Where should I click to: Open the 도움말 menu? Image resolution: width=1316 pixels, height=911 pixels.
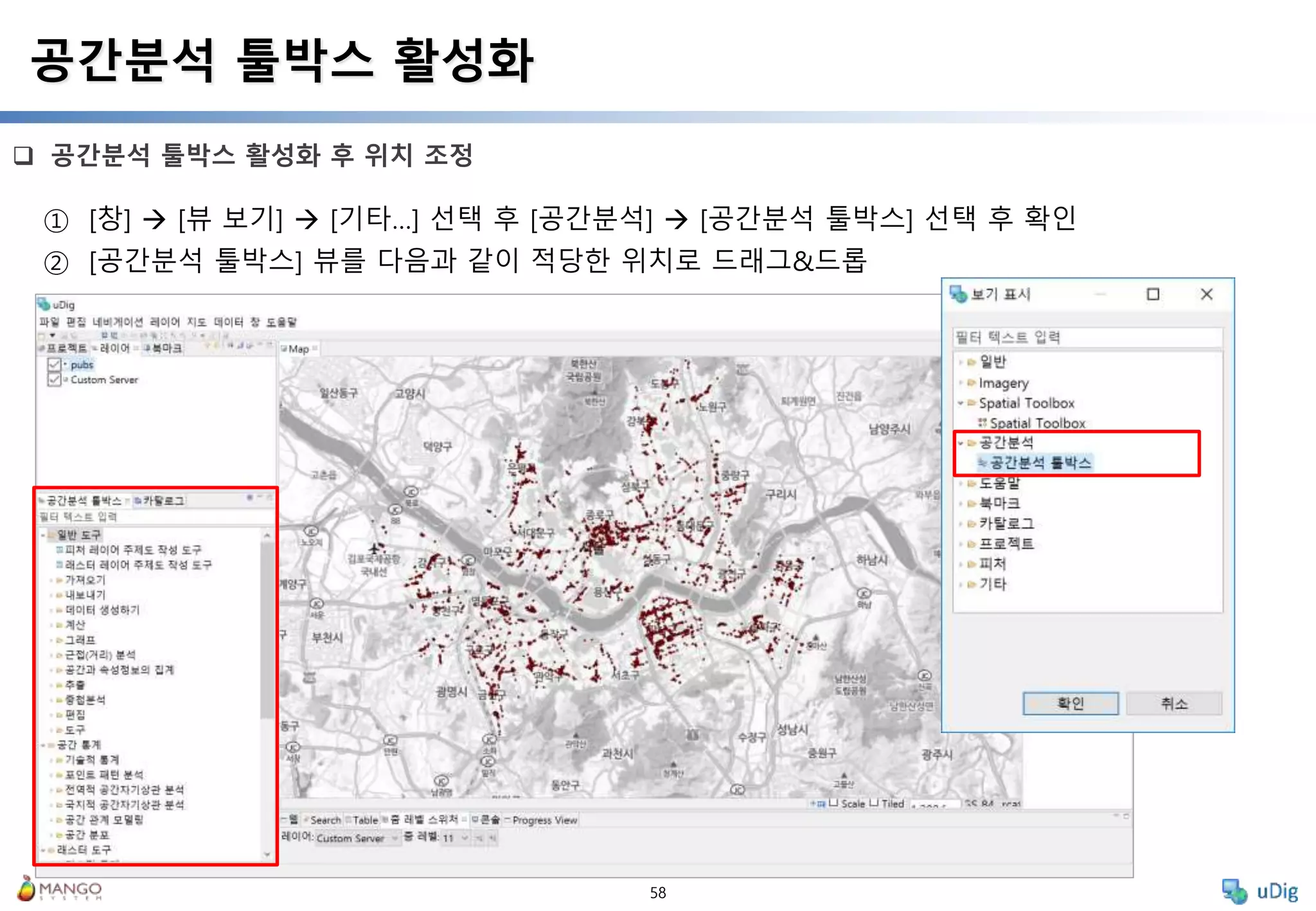(281, 322)
